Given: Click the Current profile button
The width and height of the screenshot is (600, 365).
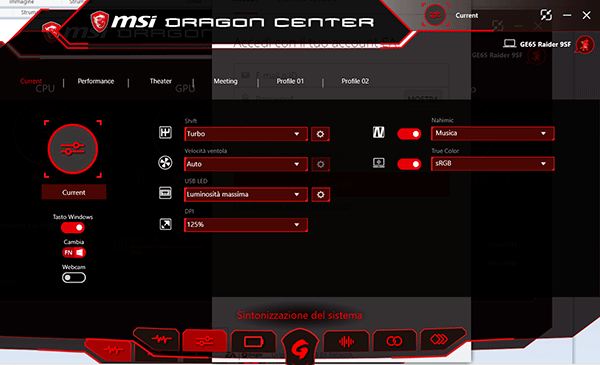Looking at the screenshot, I should pos(74,192).
